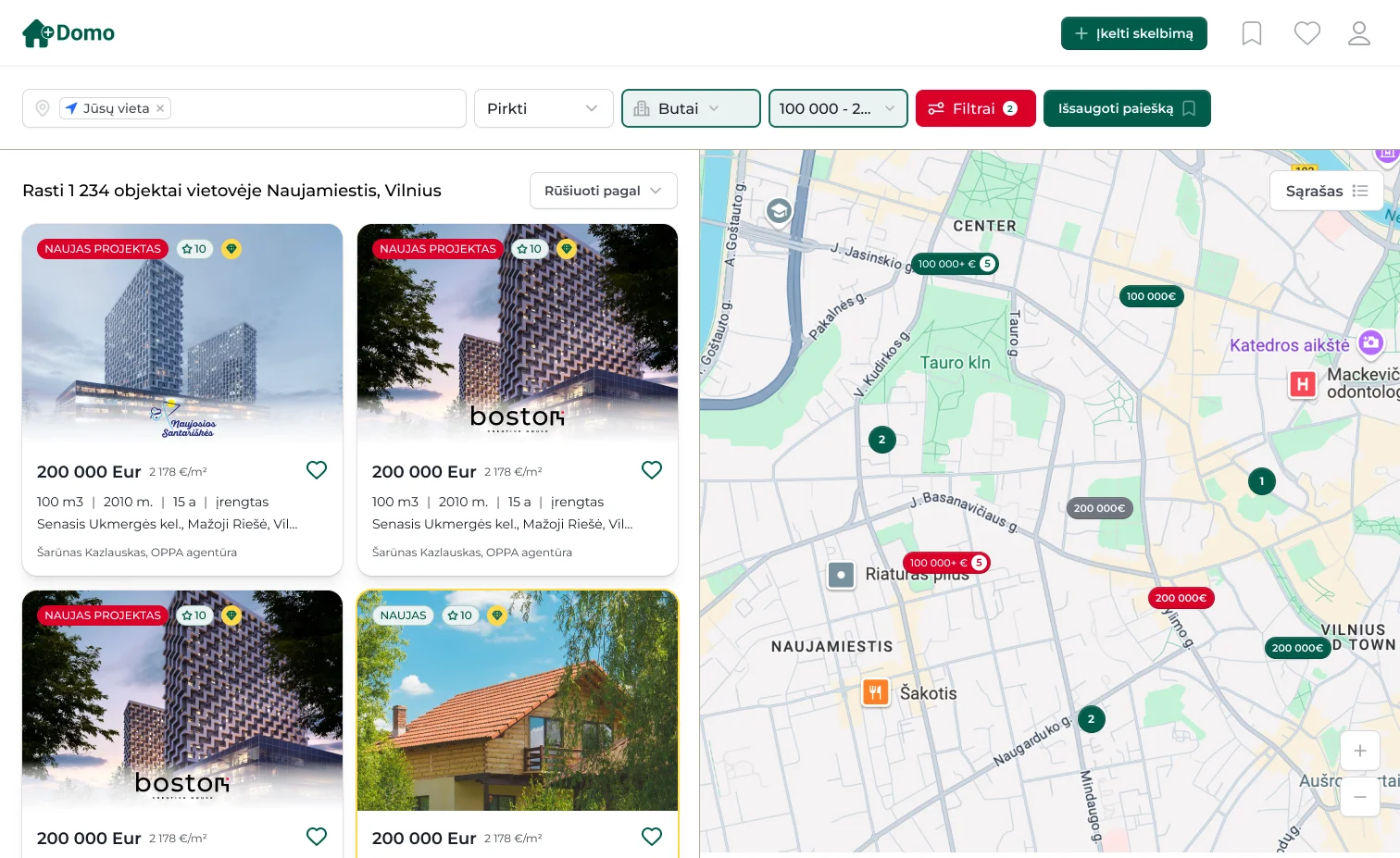Open the upper boston listing photo

tap(518, 333)
